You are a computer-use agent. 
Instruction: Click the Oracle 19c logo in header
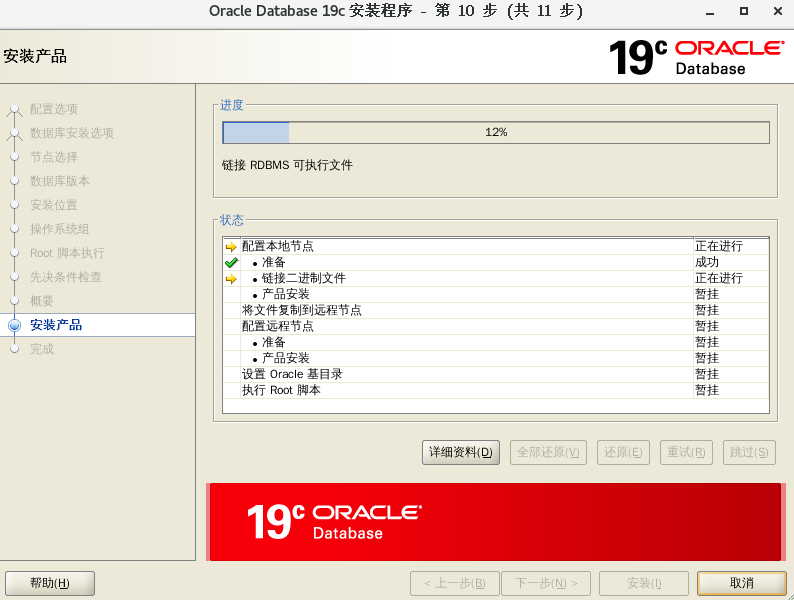[x=697, y=58]
